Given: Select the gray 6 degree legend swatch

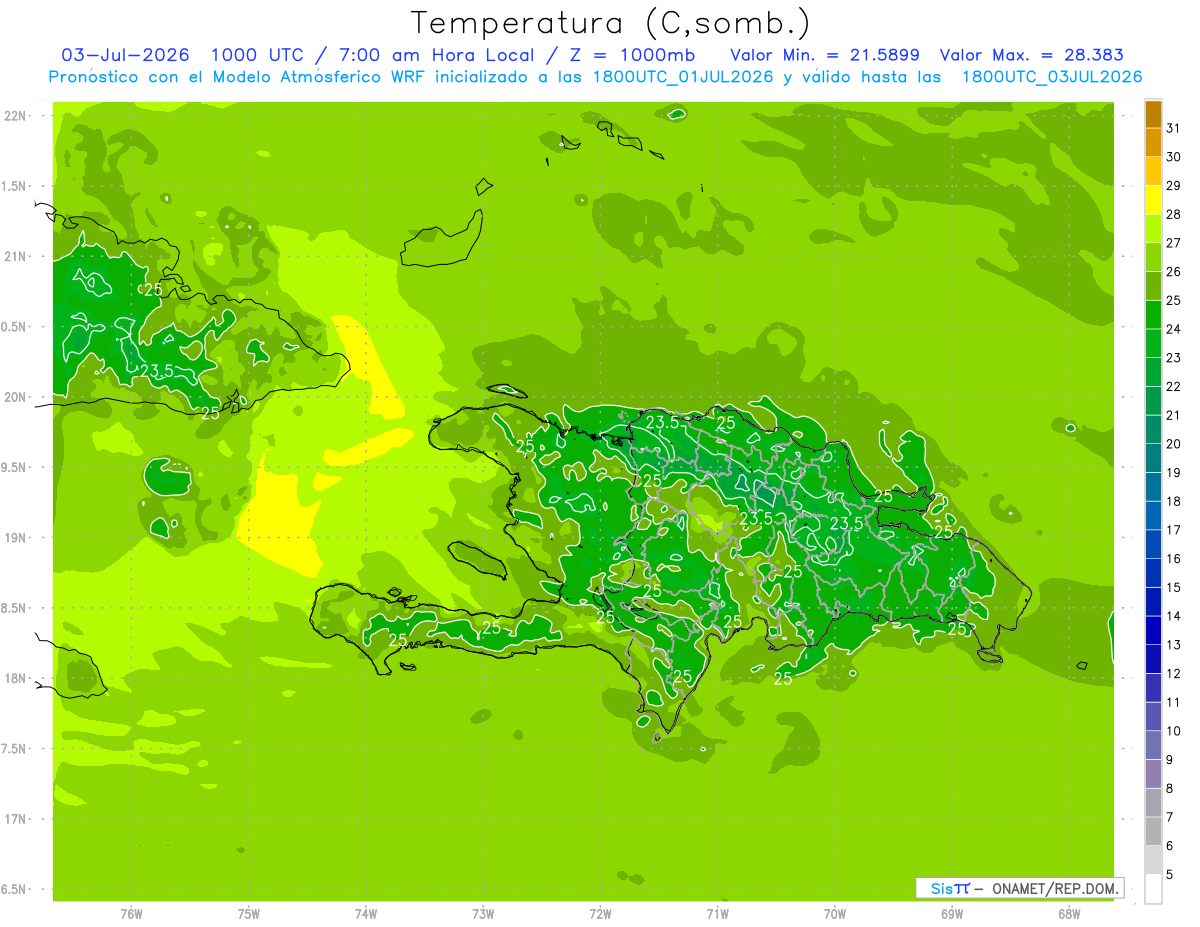Looking at the screenshot, I should (x=1153, y=832).
